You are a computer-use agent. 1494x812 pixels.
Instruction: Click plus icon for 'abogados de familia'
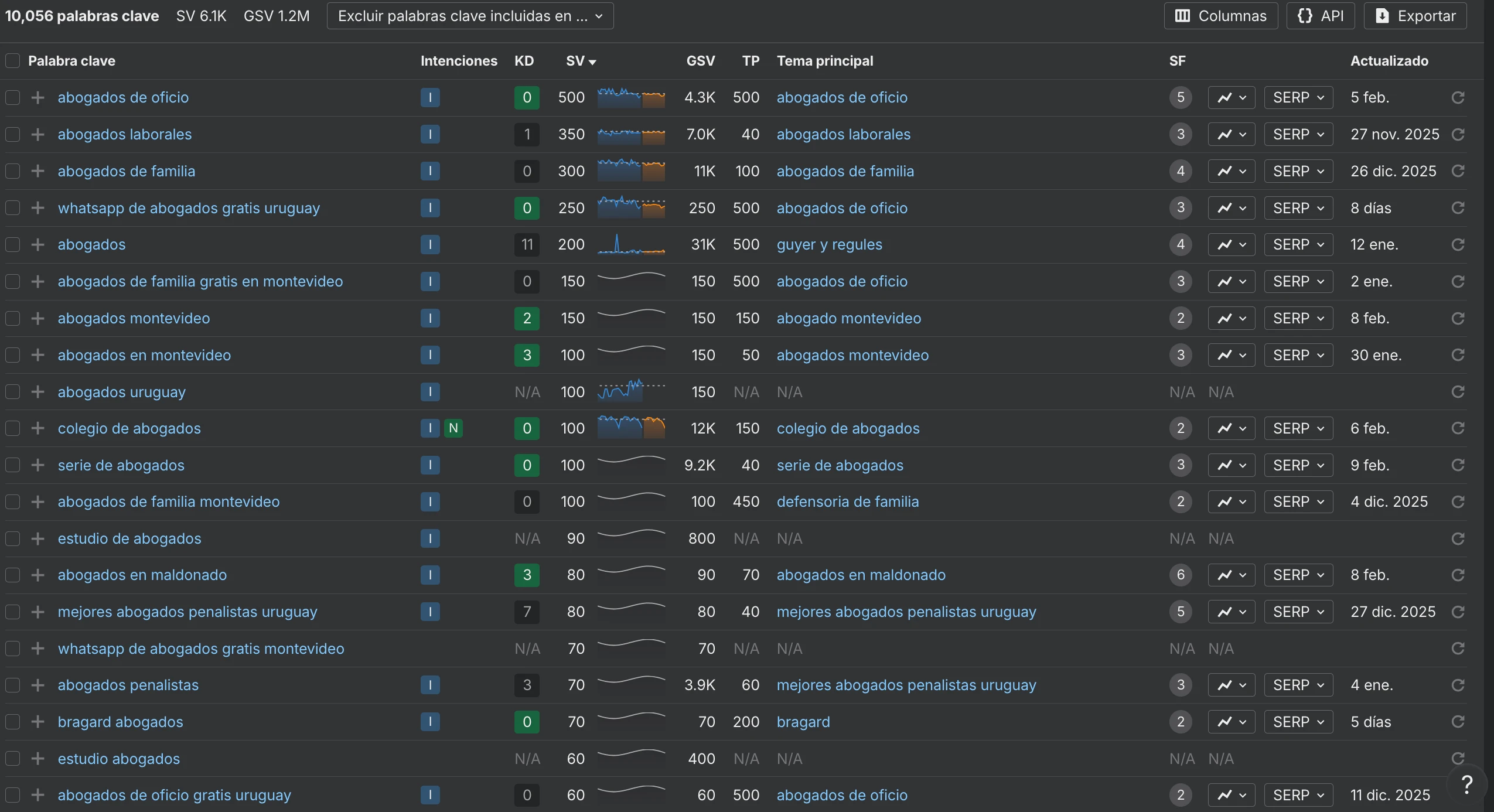pos(38,171)
